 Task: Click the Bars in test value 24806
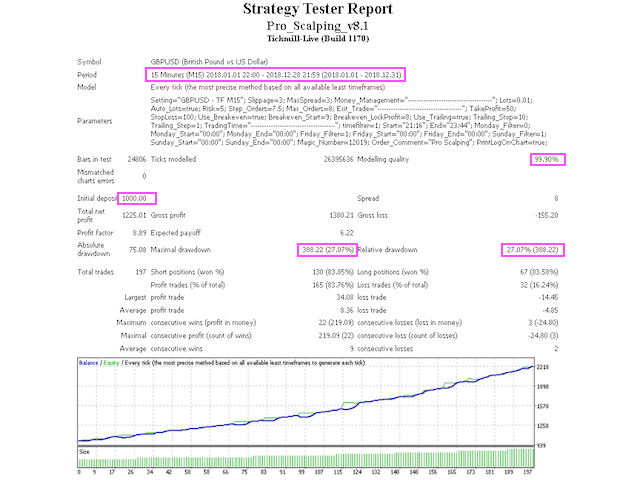[136, 159]
